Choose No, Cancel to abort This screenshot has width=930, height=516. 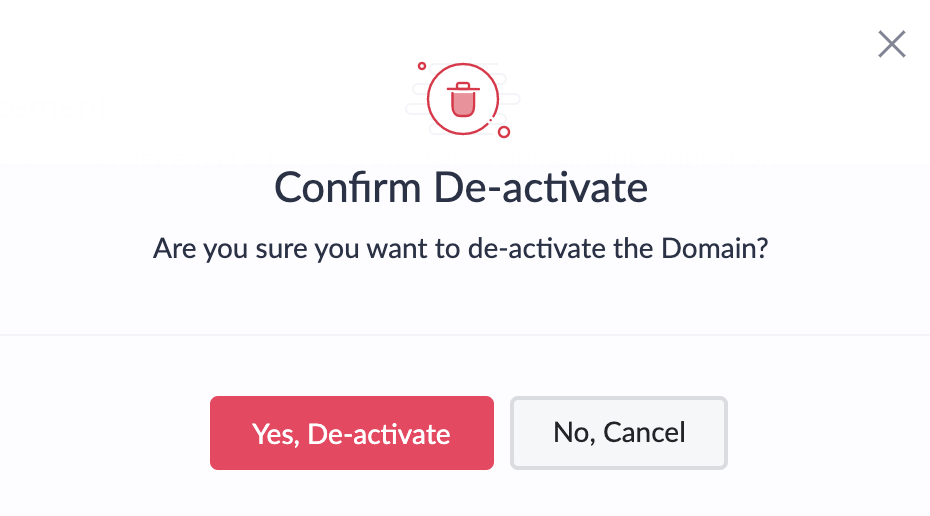tap(619, 433)
